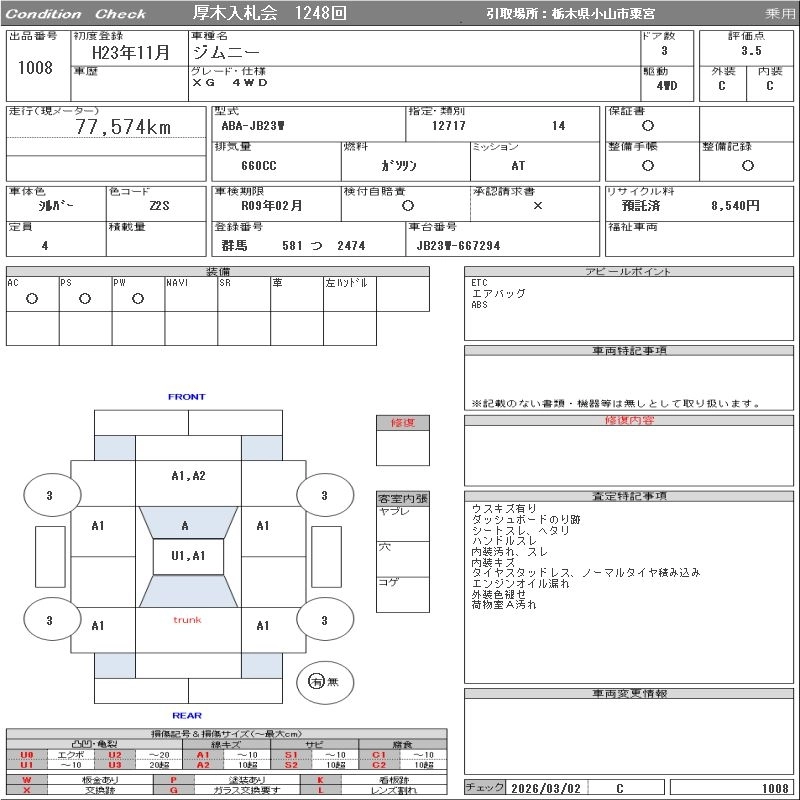Click the 修復 header box

pyautogui.click(x=402, y=423)
